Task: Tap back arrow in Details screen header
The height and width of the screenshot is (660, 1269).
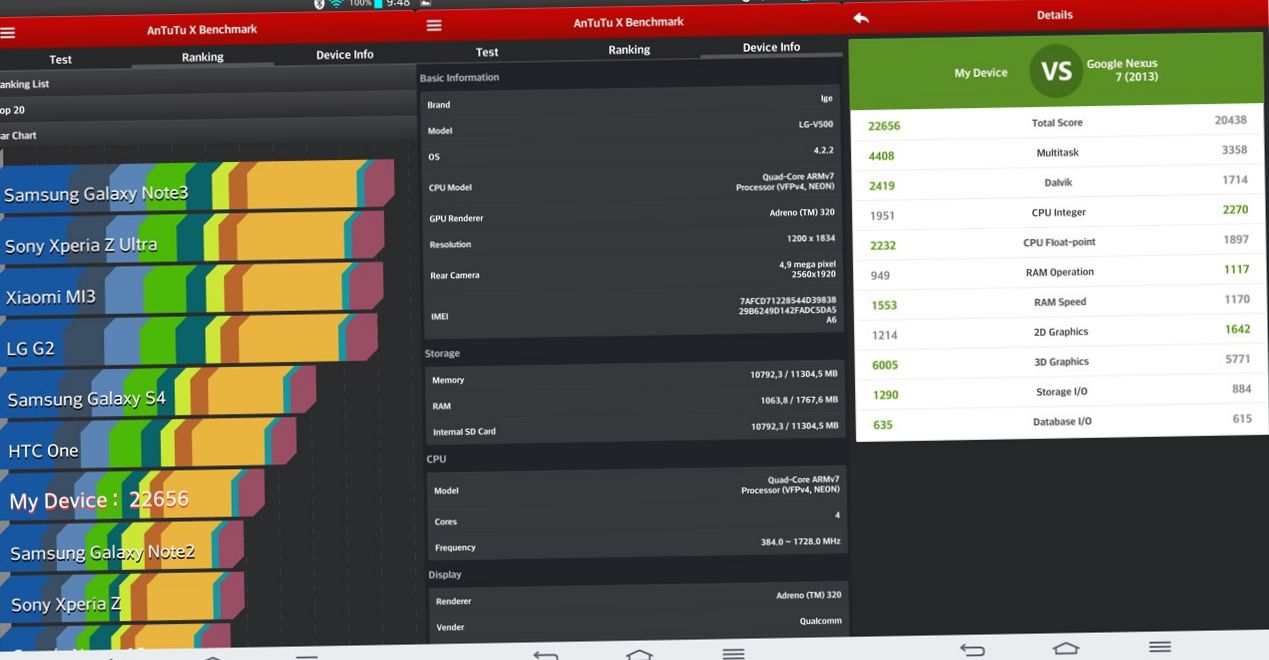Action: click(861, 18)
